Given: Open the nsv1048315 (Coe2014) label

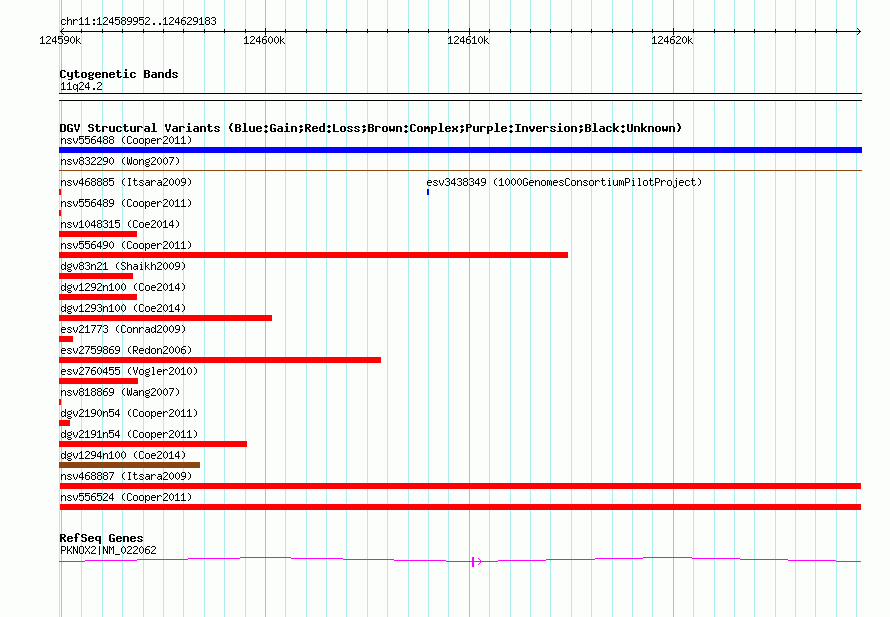Looking at the screenshot, I should [120, 224].
